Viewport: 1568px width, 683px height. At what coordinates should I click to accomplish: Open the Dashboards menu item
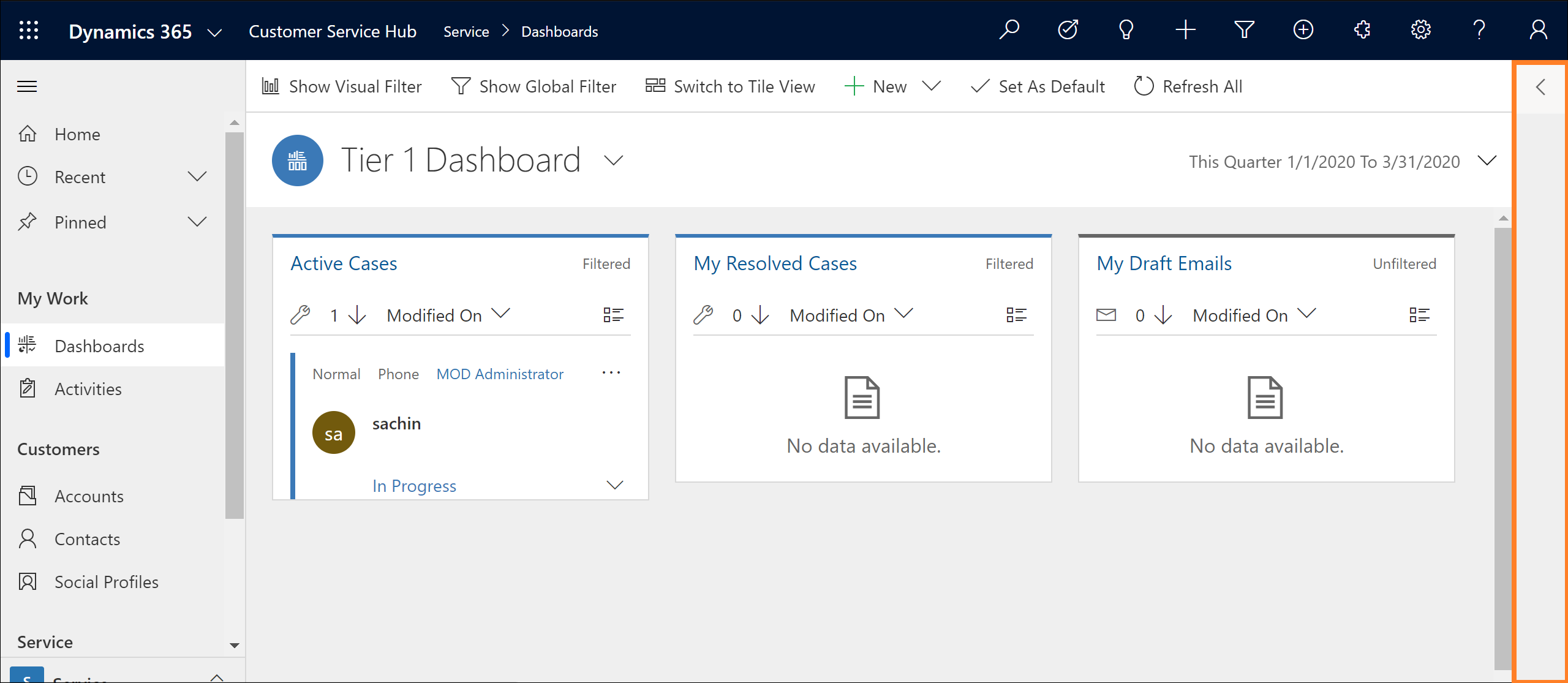pyautogui.click(x=100, y=346)
